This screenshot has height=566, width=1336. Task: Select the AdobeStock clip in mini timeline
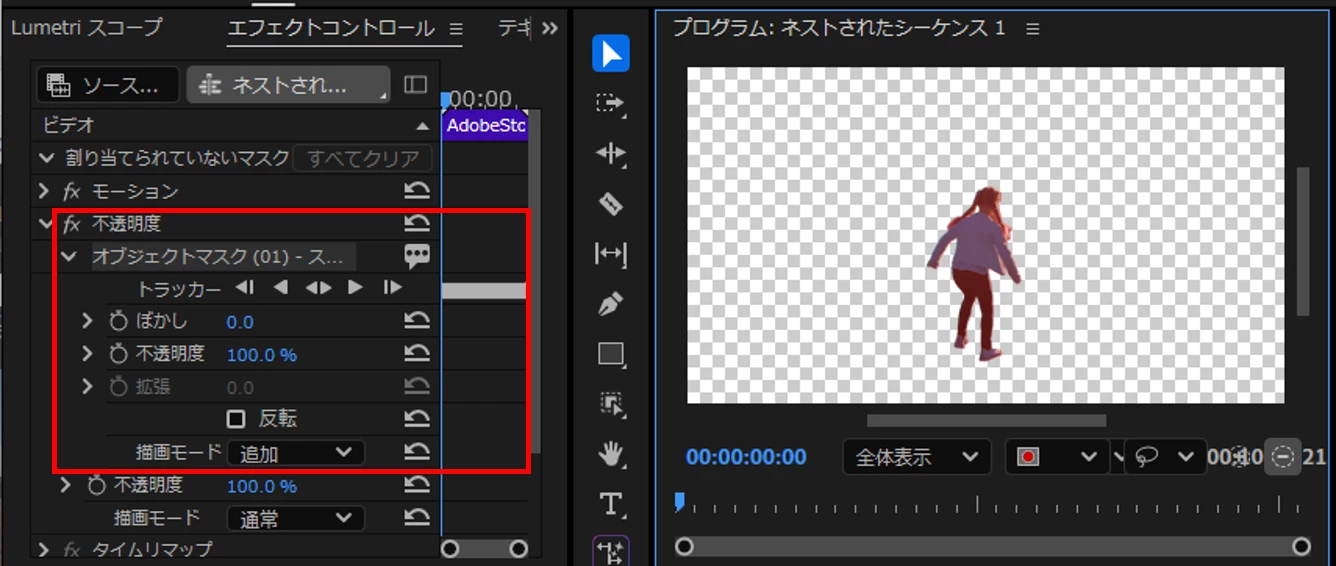point(485,126)
